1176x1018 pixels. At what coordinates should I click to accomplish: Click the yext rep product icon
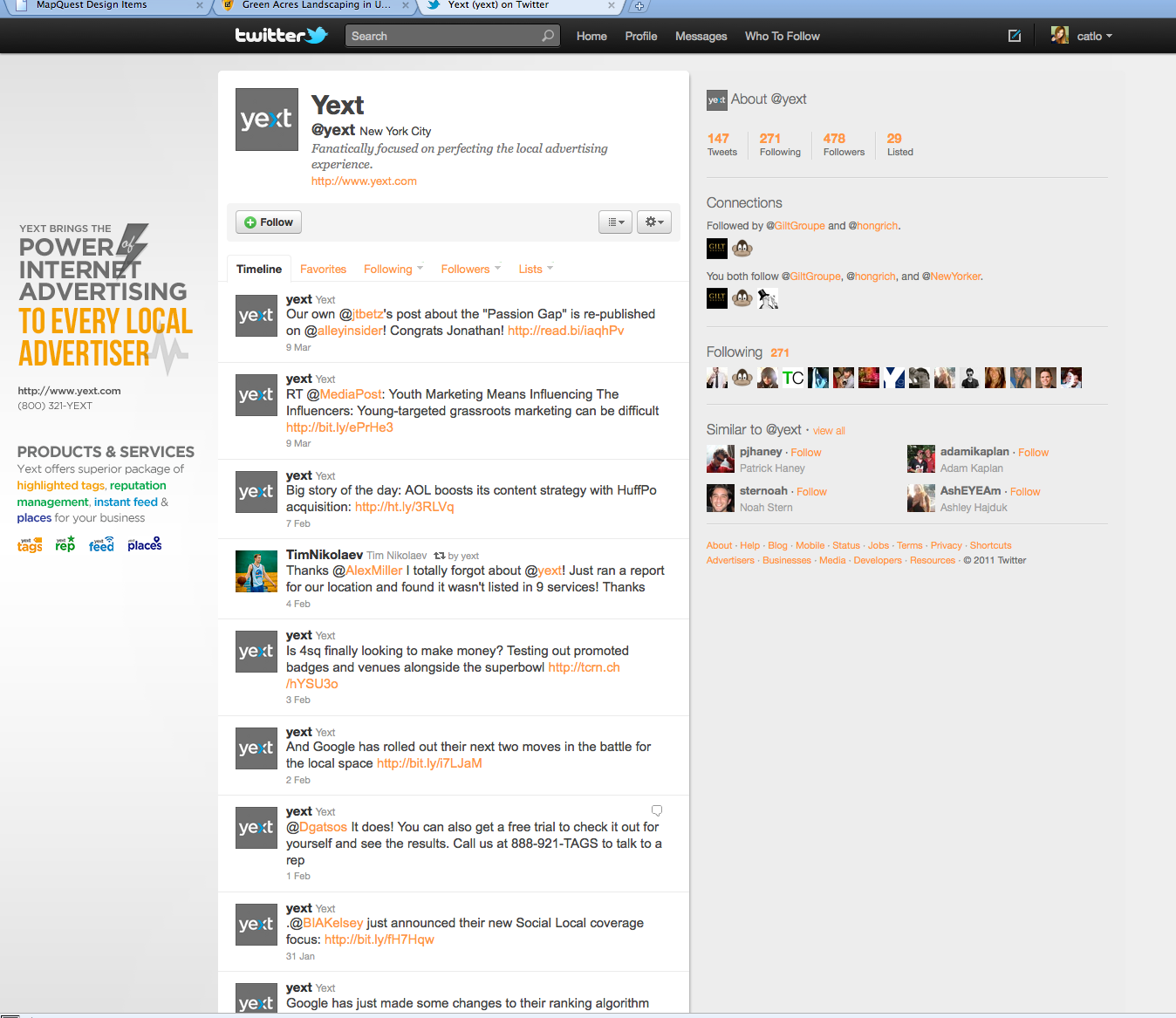65,544
